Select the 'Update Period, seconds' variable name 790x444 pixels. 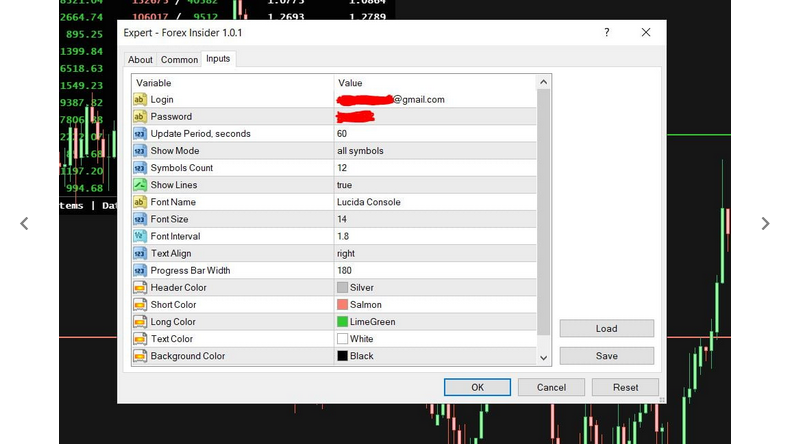pyautogui.click(x=201, y=134)
